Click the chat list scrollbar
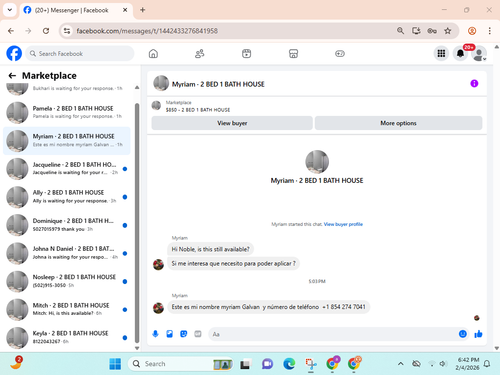 pyautogui.click(x=137, y=223)
